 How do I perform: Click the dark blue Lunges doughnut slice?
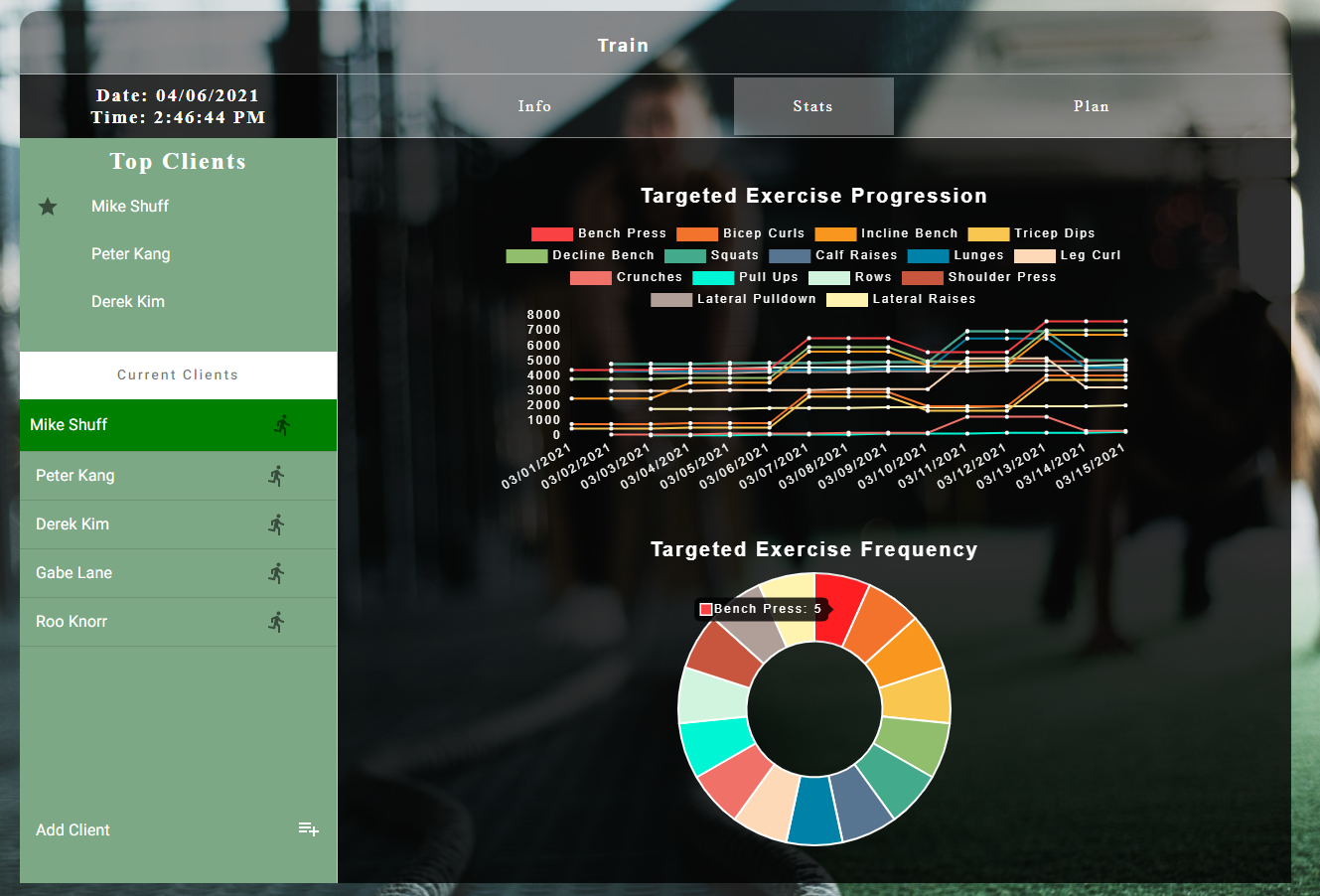coord(814,811)
